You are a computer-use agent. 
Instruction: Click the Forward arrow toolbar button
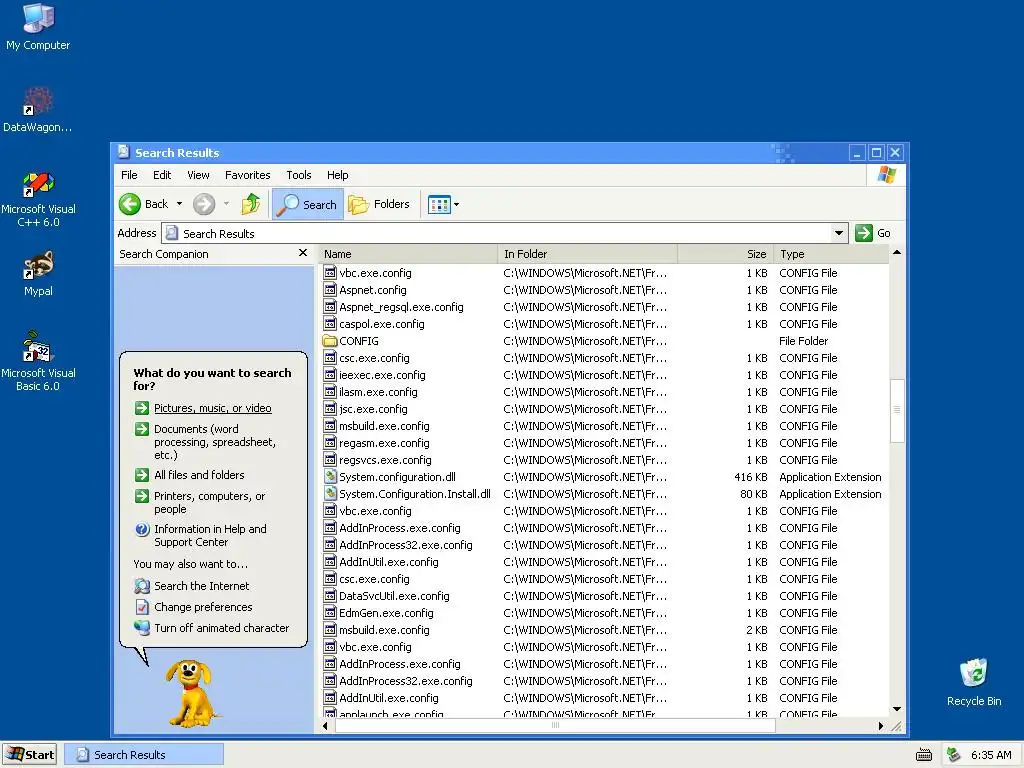point(204,204)
